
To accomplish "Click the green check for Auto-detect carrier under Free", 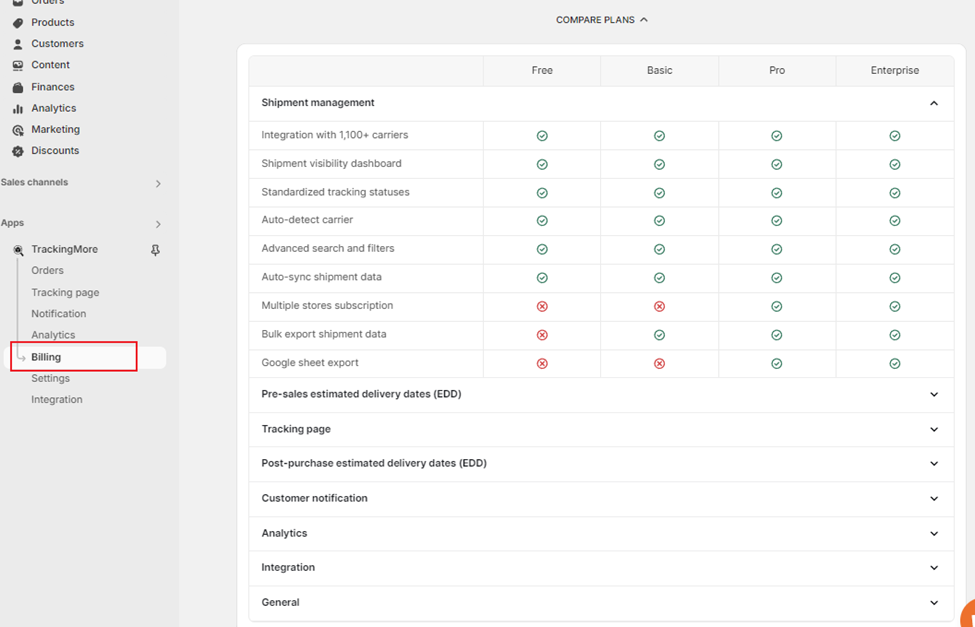I will [542, 220].
